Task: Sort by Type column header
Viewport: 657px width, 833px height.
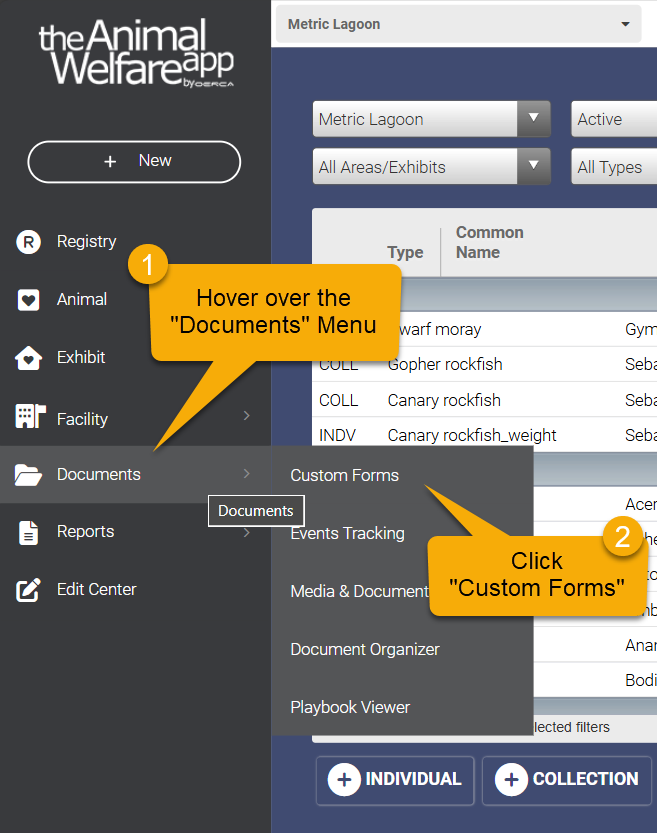Action: point(405,252)
